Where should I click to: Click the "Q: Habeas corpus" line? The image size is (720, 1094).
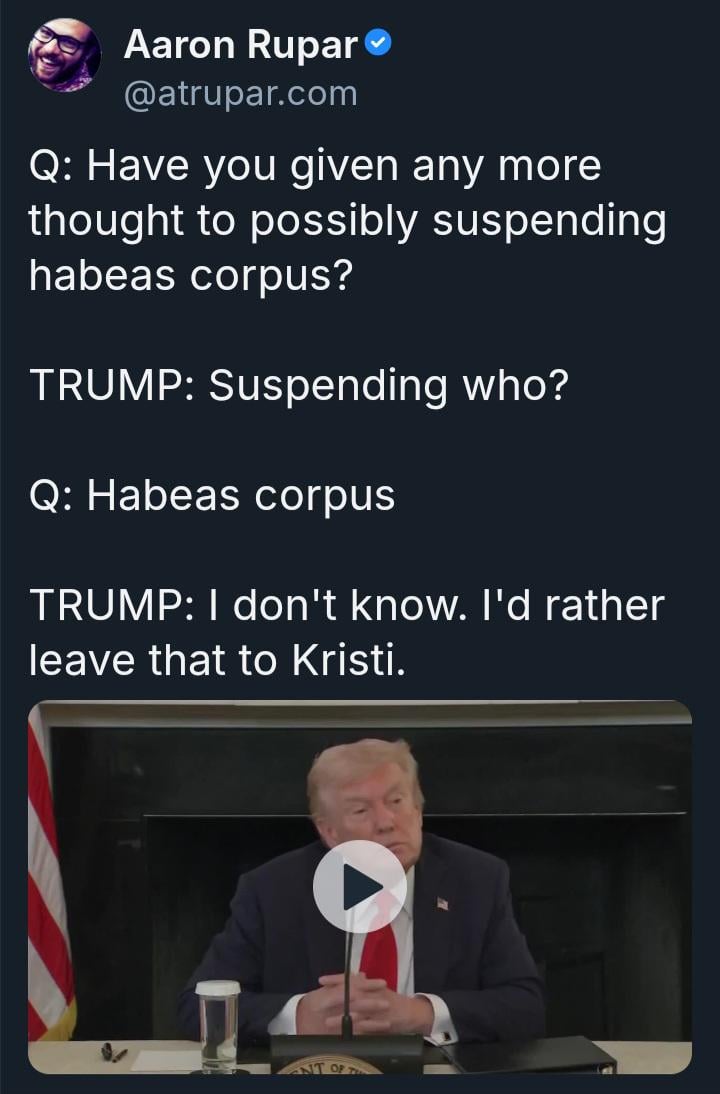click(x=212, y=495)
